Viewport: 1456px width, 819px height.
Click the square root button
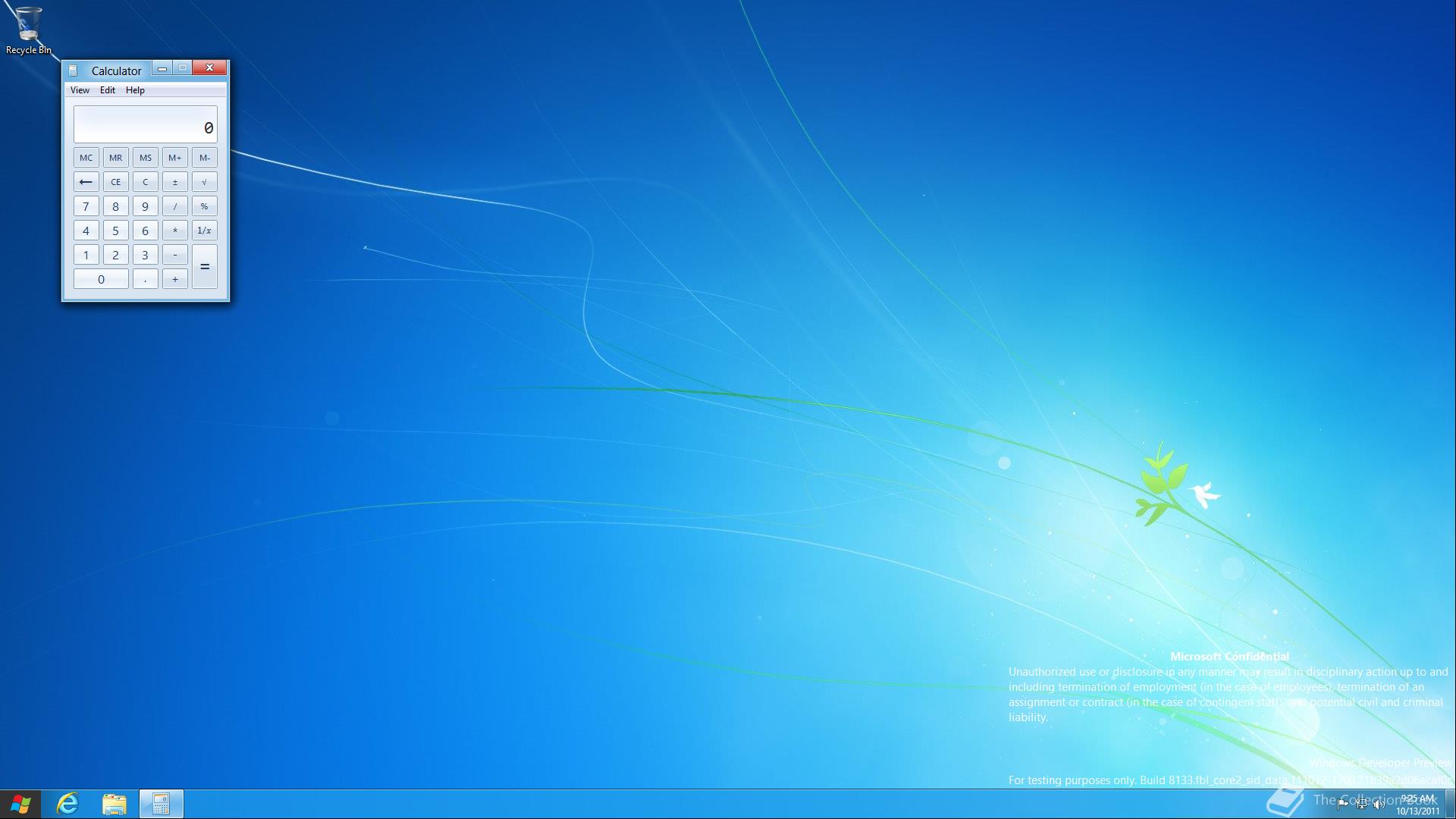point(205,182)
